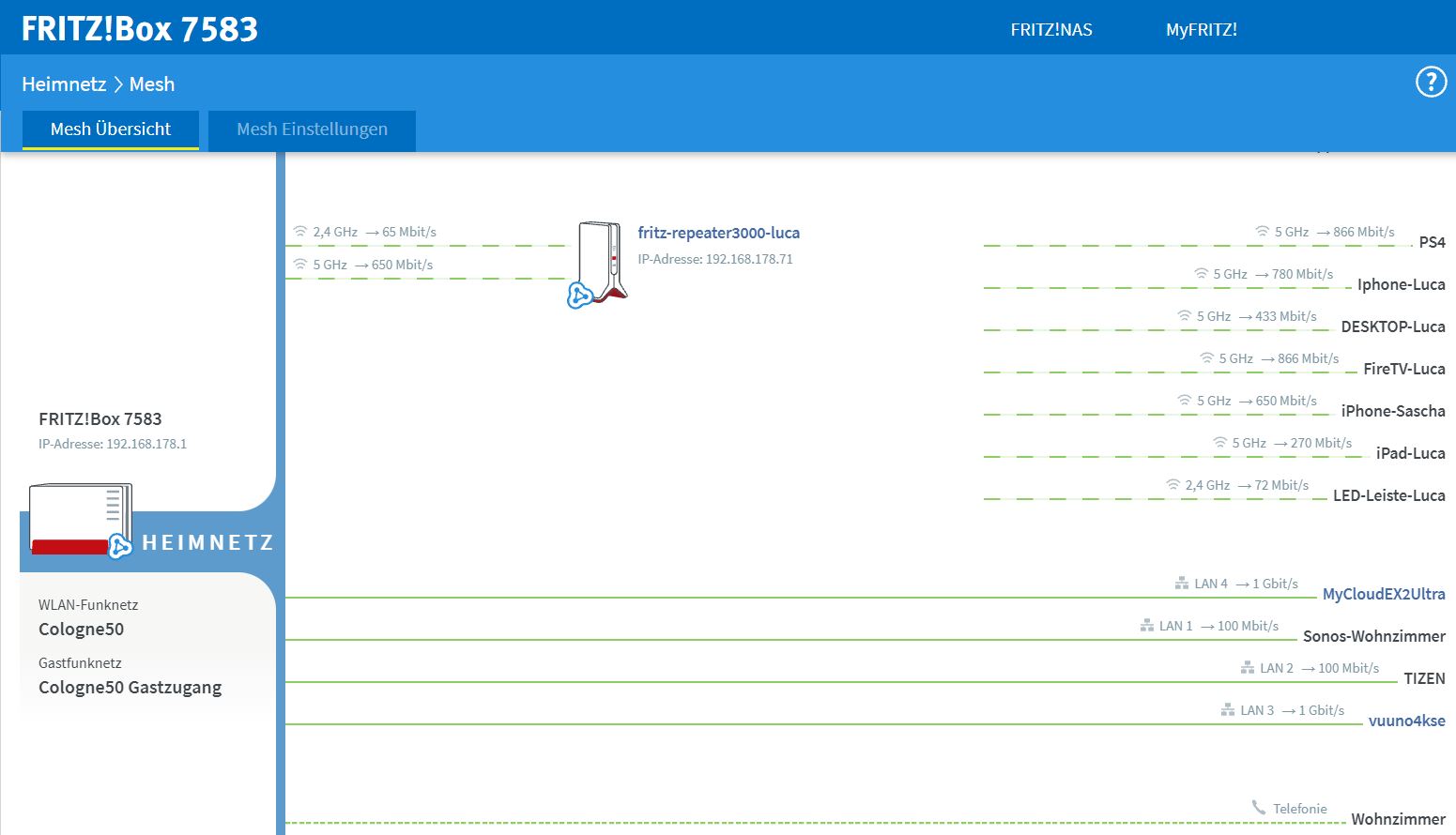Click the Wi-Fi icon in the Iphone-Luca row

tap(1201, 273)
